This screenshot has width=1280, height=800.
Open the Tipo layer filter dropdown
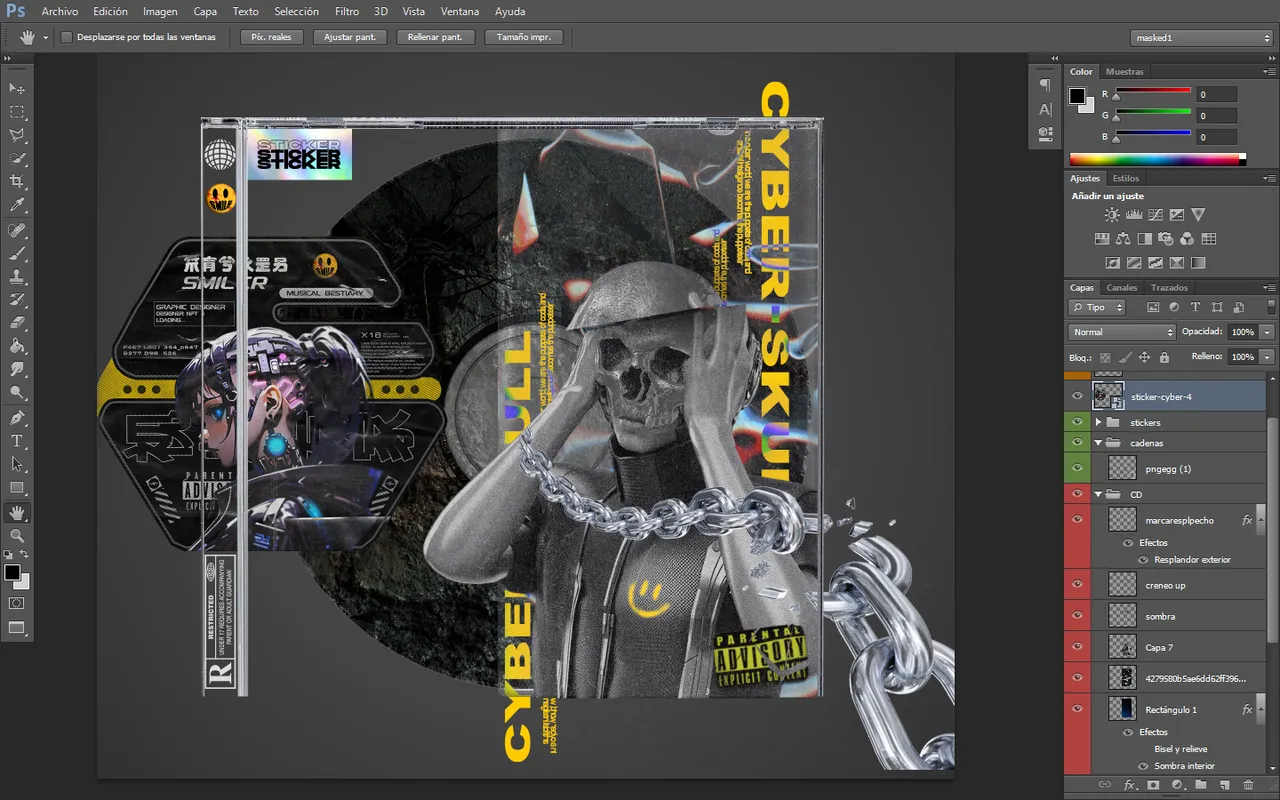click(1097, 307)
